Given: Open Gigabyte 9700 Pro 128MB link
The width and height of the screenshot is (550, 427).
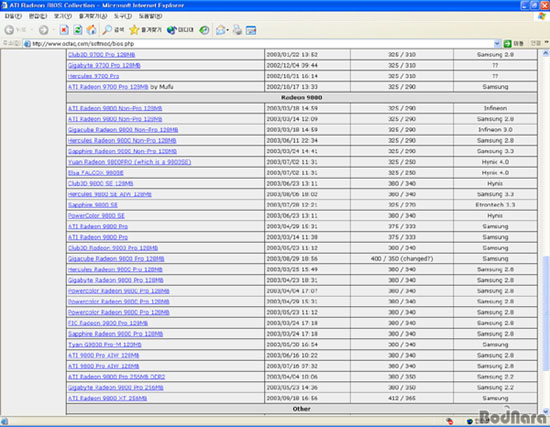Looking at the screenshot, I should coord(104,65).
